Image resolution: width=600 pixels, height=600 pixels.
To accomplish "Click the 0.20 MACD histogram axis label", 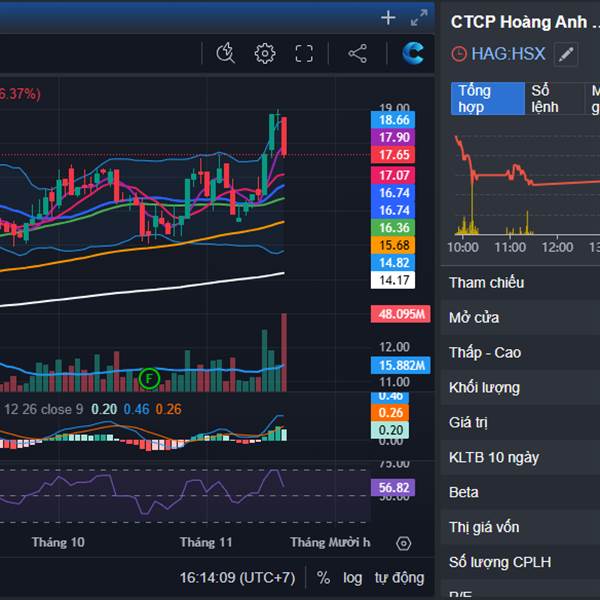I will [390, 430].
